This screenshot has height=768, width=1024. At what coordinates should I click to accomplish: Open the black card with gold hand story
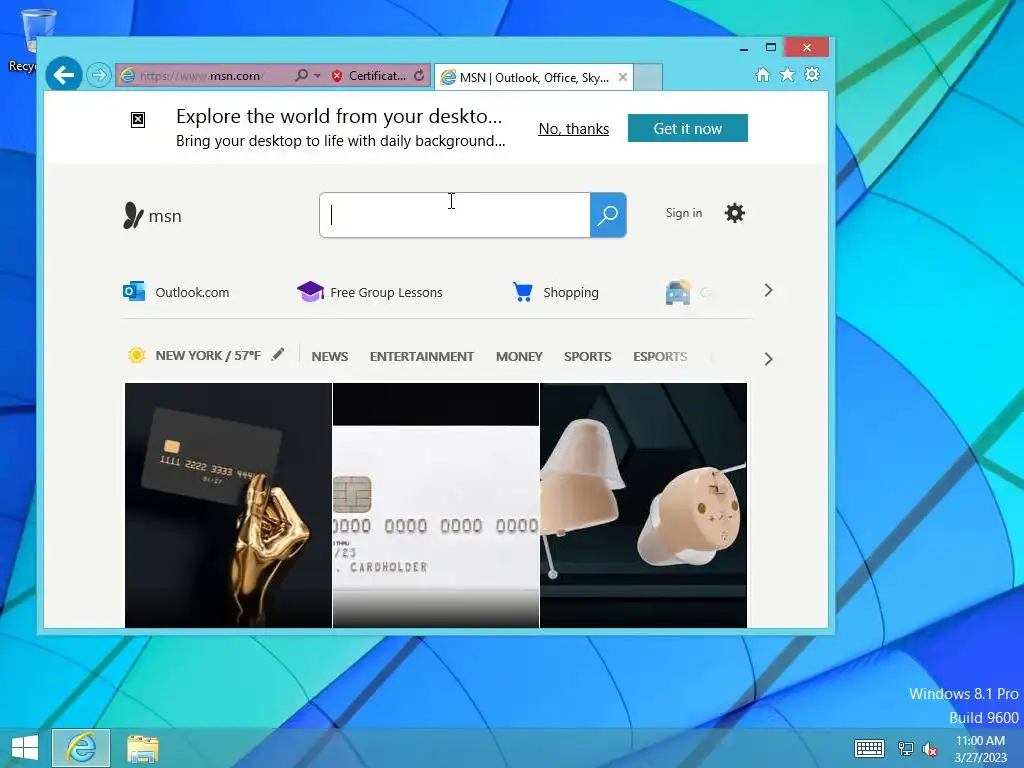click(x=228, y=505)
